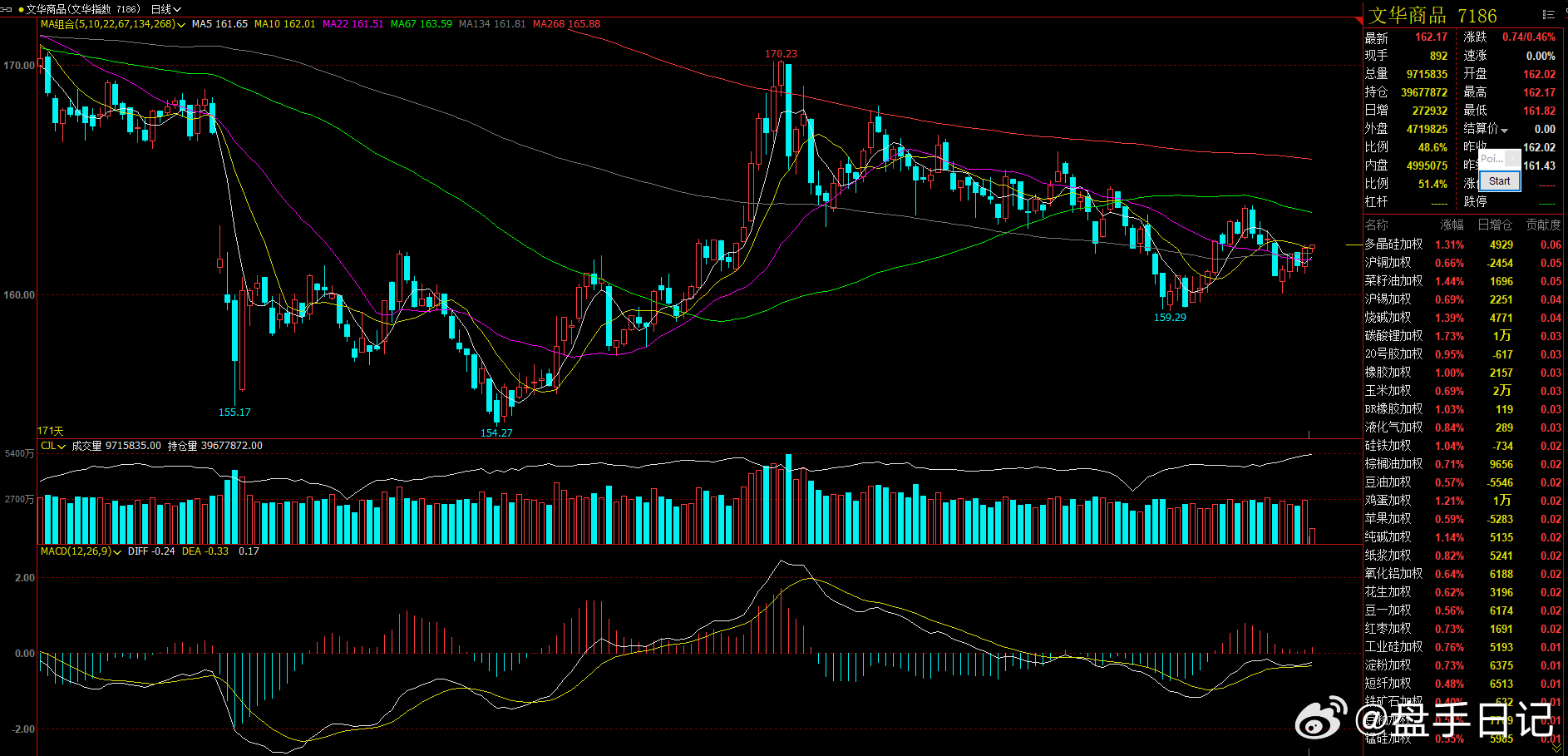Screen dimensions: 1568x756
Task: Select the 红枣加权 row
Action: [1463, 629]
